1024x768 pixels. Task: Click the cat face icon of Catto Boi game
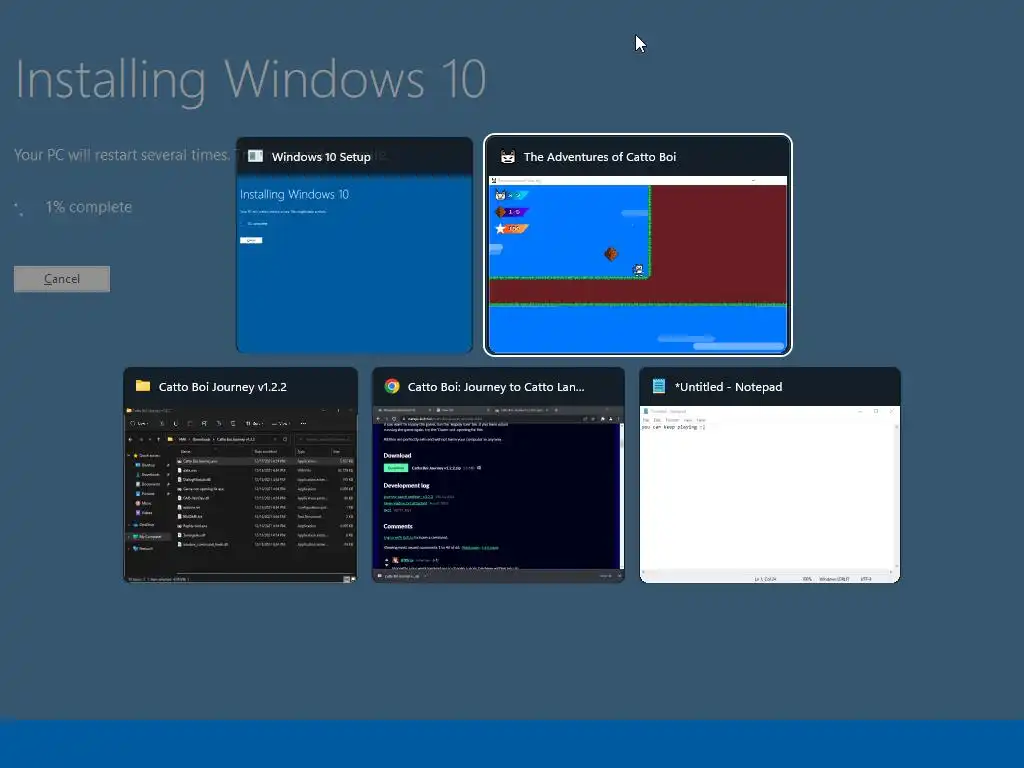click(507, 157)
